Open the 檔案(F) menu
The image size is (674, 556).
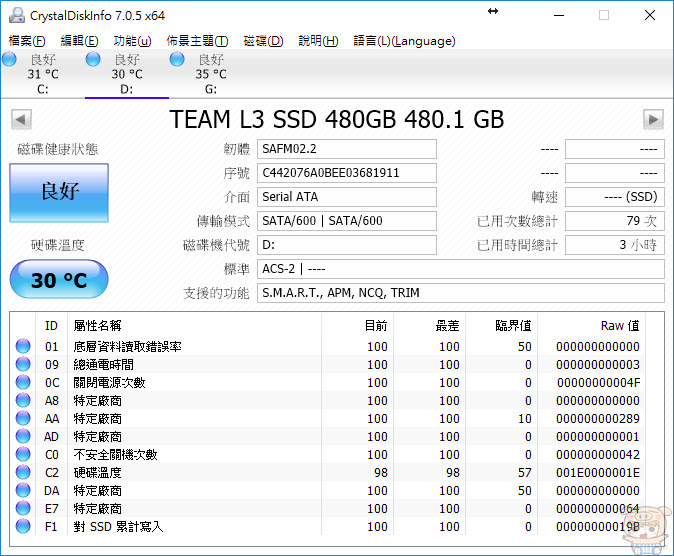click(27, 41)
